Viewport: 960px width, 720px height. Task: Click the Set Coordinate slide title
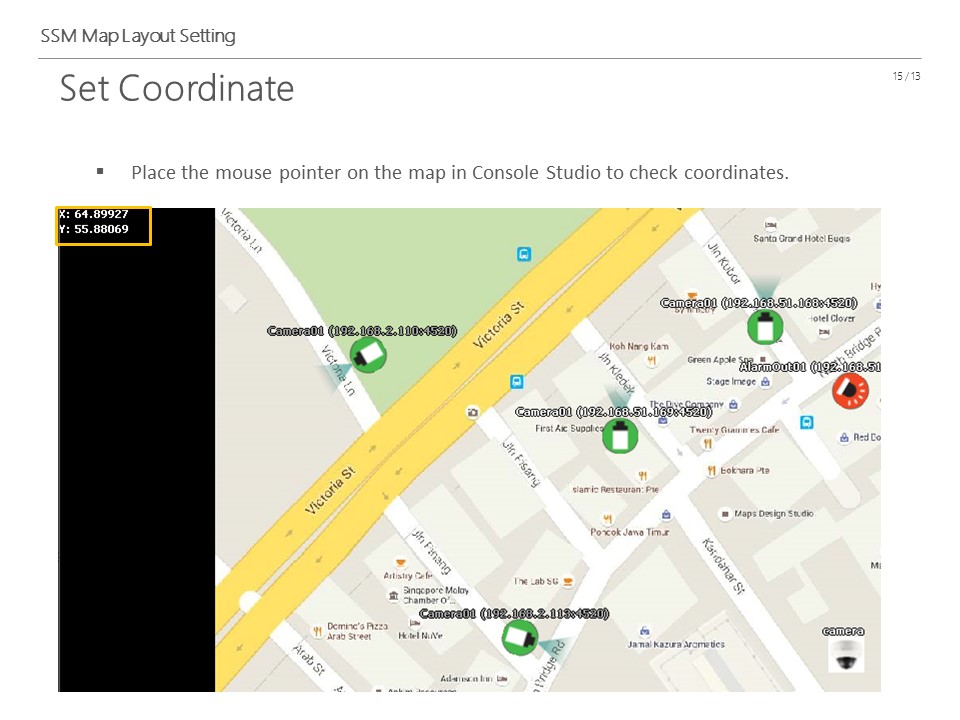tap(177, 88)
